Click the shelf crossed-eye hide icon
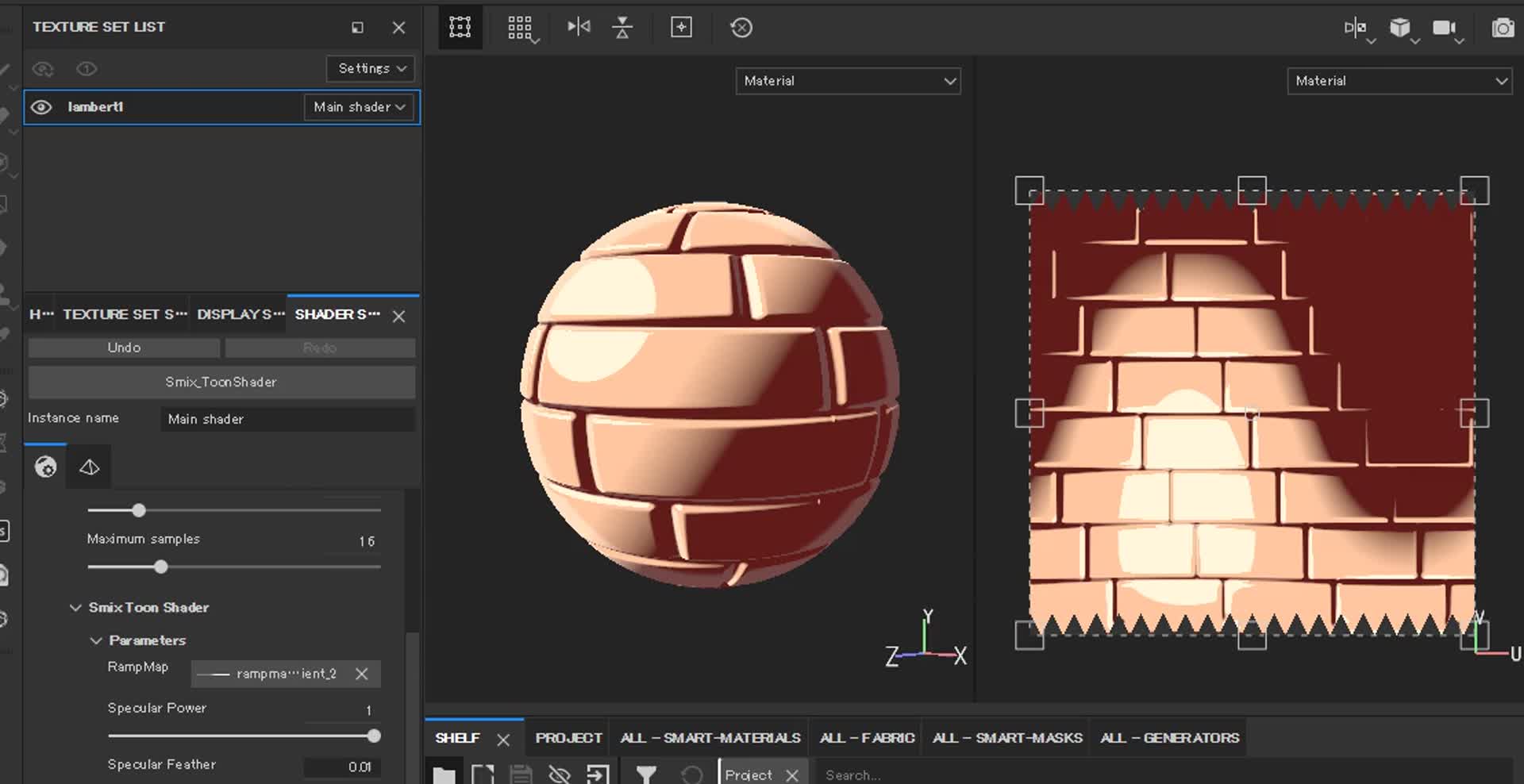This screenshot has width=1524, height=784. 560,774
